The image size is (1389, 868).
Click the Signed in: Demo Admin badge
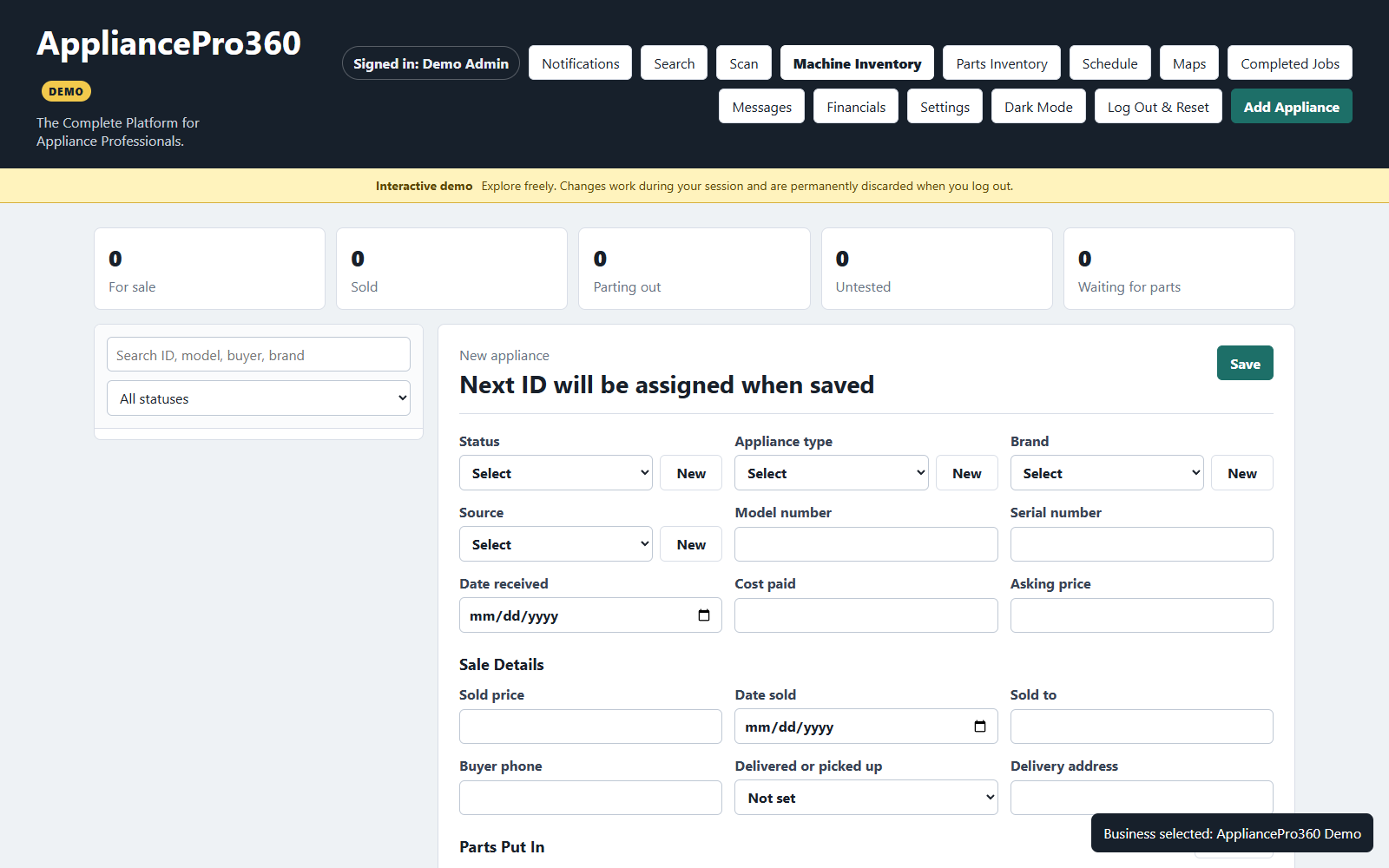click(431, 62)
